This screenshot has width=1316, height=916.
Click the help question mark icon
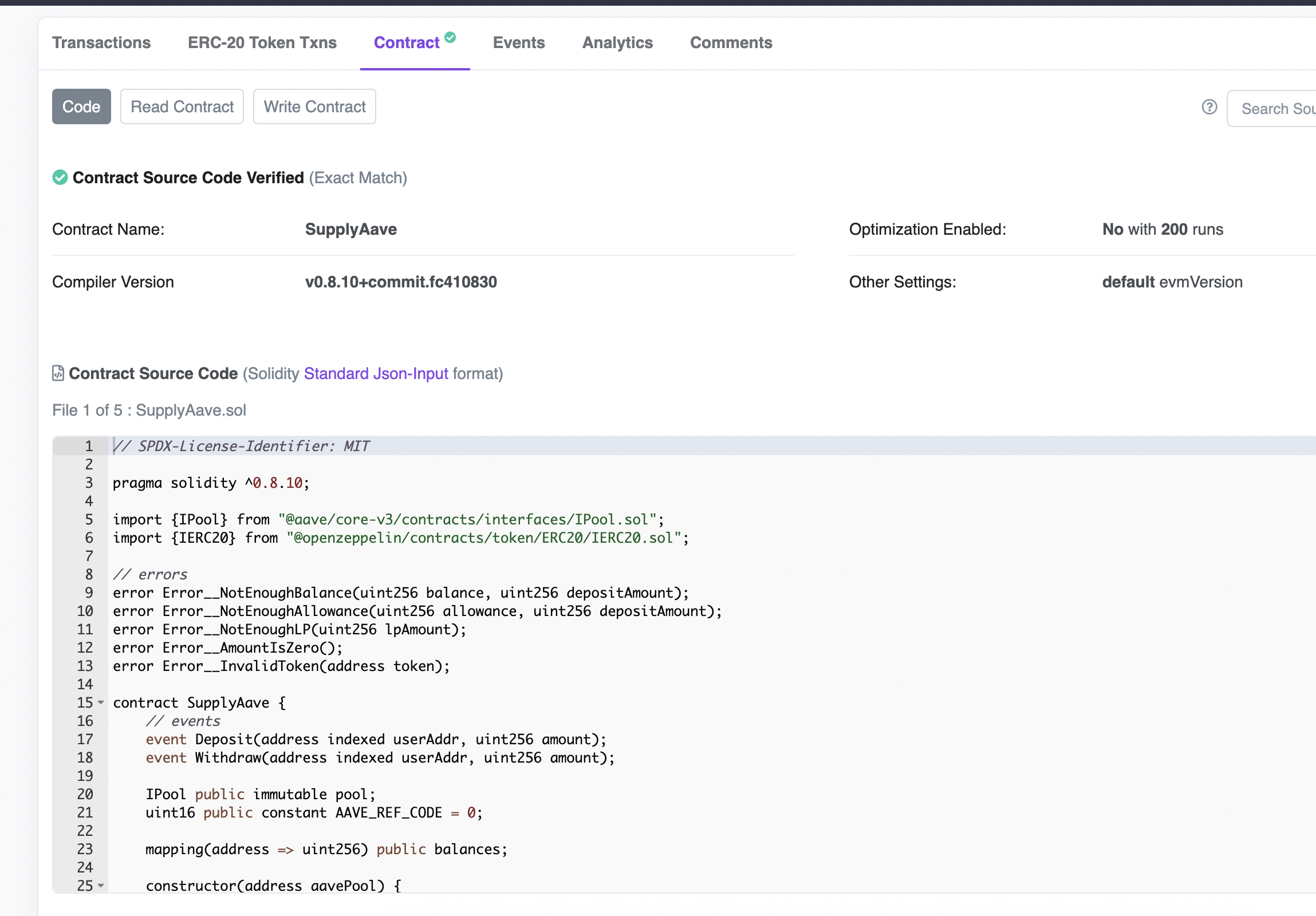1209,107
